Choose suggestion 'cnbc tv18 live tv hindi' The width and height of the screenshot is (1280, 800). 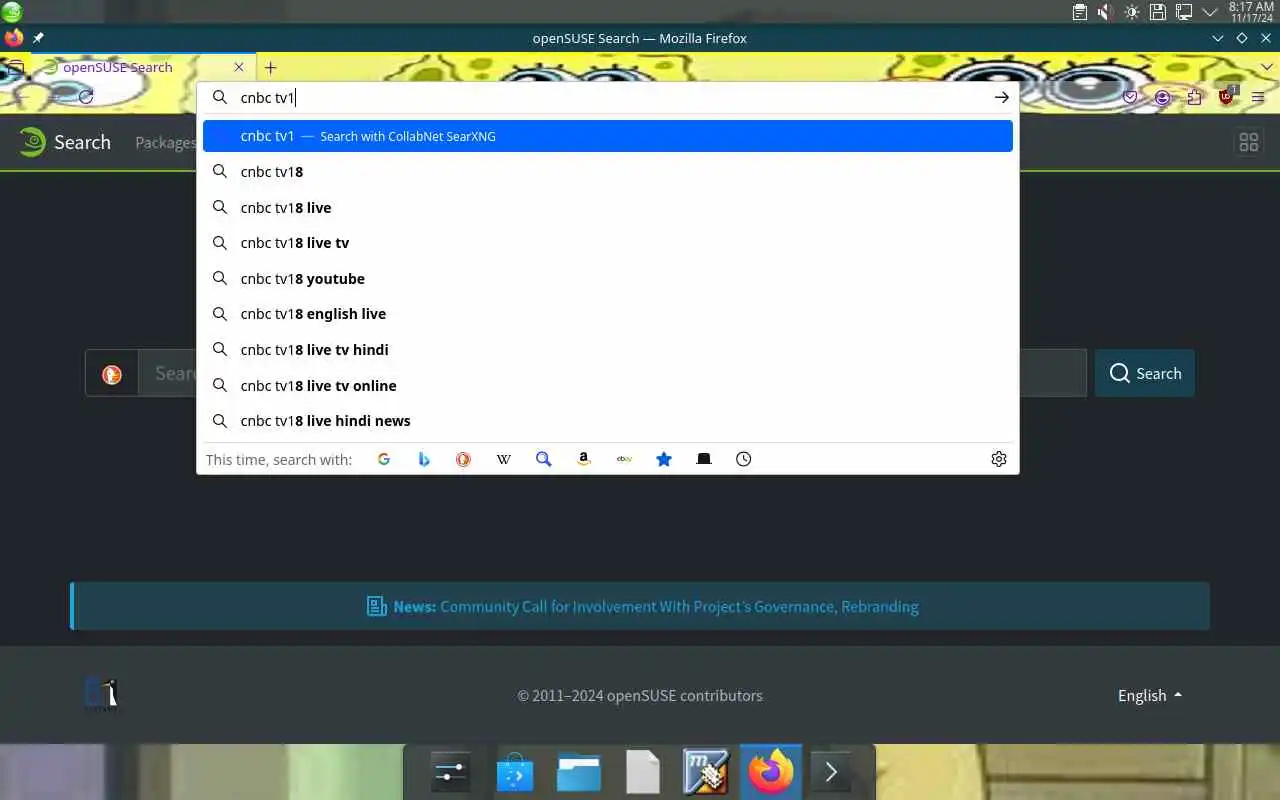click(x=608, y=350)
